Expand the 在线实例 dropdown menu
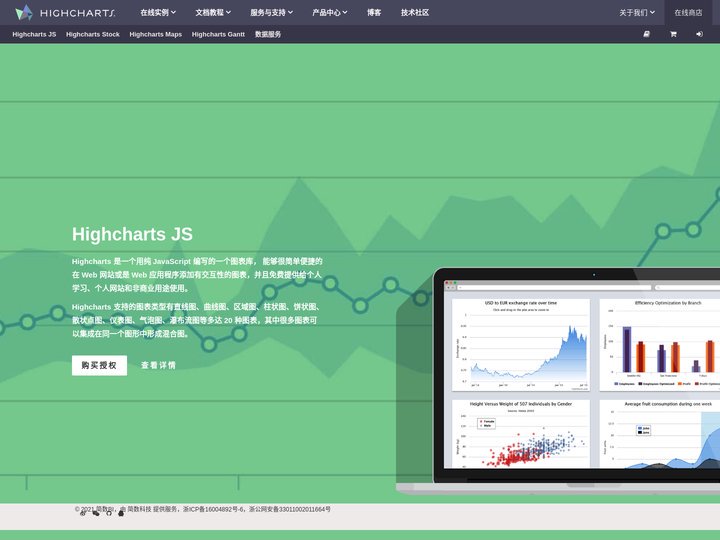This screenshot has height=540, width=720. coord(158,12)
